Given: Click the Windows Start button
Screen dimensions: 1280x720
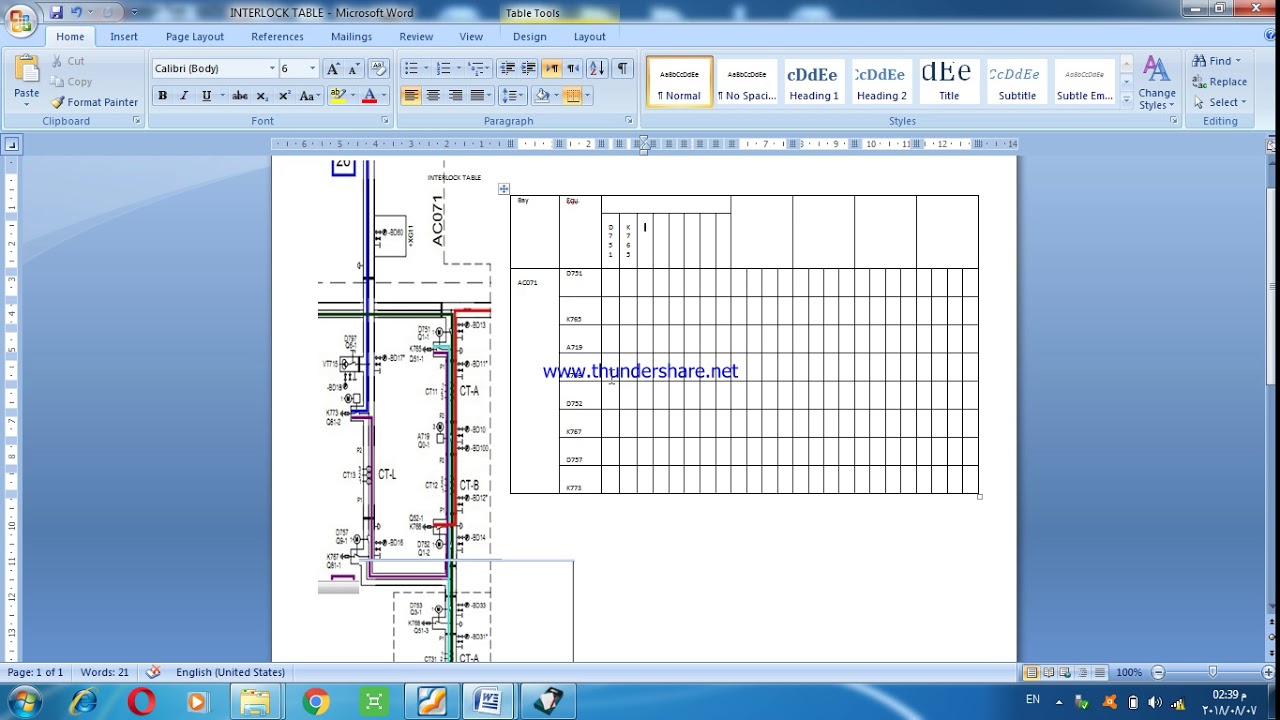Looking at the screenshot, I should pos(22,701).
